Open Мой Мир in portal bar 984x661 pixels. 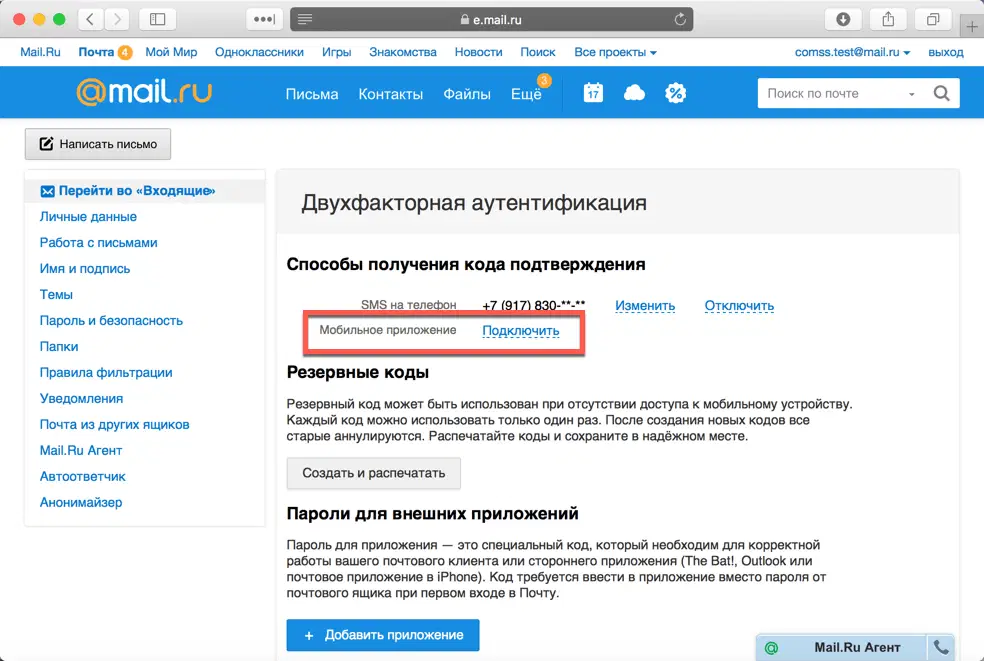(x=171, y=52)
